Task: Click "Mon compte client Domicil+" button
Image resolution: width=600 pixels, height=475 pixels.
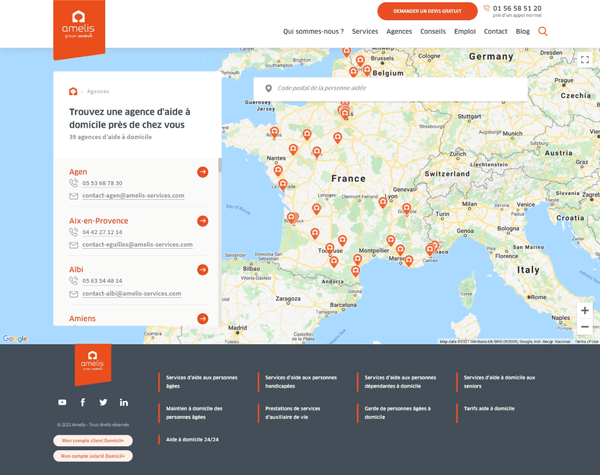Action: pos(93,440)
